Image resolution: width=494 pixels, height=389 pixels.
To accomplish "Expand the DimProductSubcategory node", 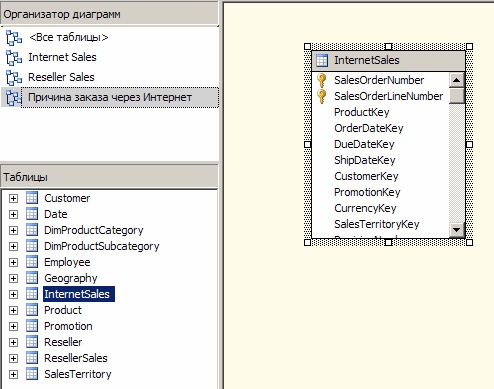I will (13, 246).
